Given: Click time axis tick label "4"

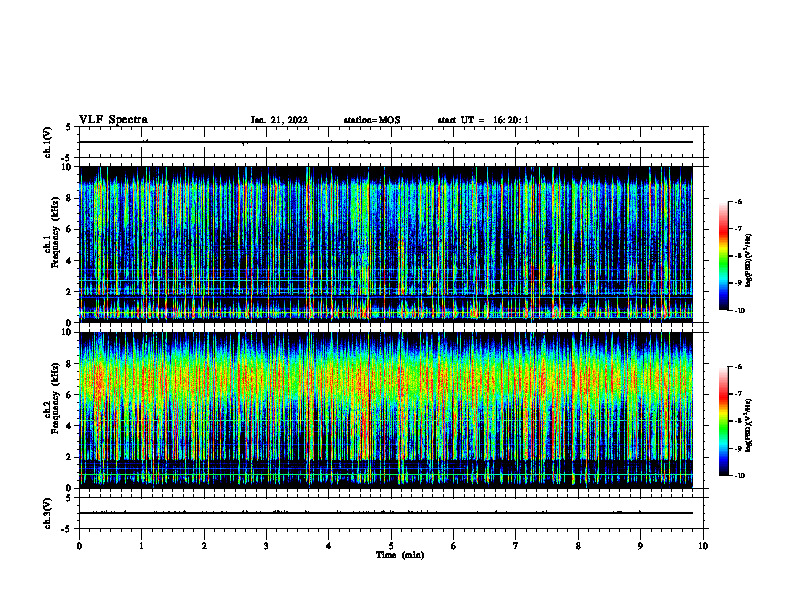Looking at the screenshot, I should coord(329,546).
